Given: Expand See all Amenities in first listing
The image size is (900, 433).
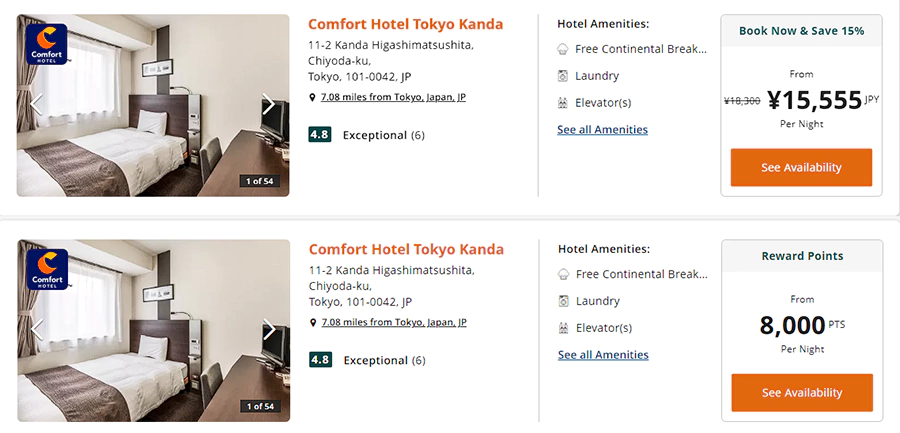Looking at the screenshot, I should (602, 130).
